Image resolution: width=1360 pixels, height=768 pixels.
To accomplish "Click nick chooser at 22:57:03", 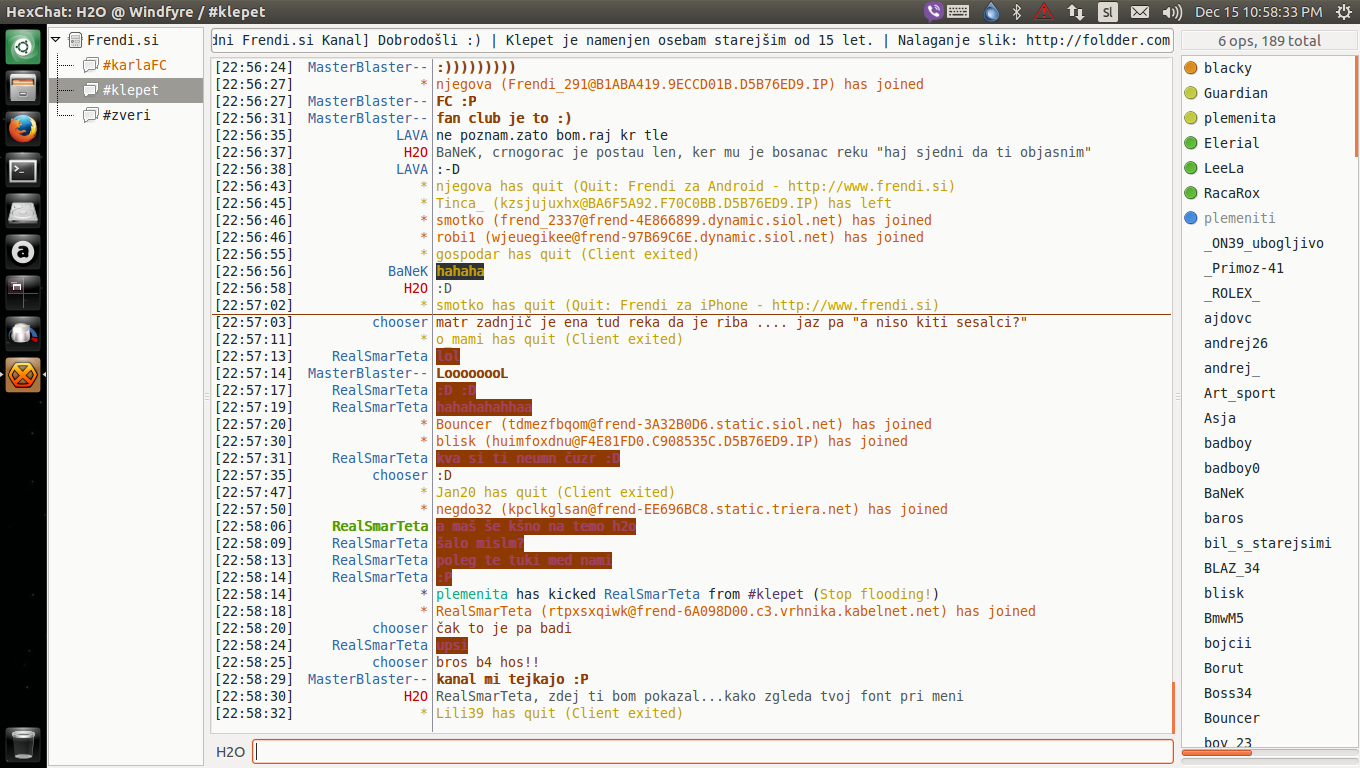I will click(400, 322).
